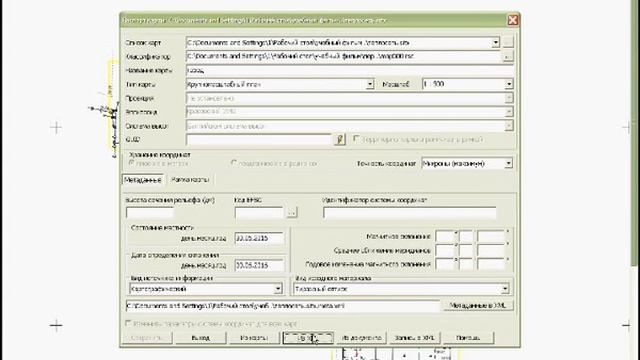Click the Выход button

[200, 338]
